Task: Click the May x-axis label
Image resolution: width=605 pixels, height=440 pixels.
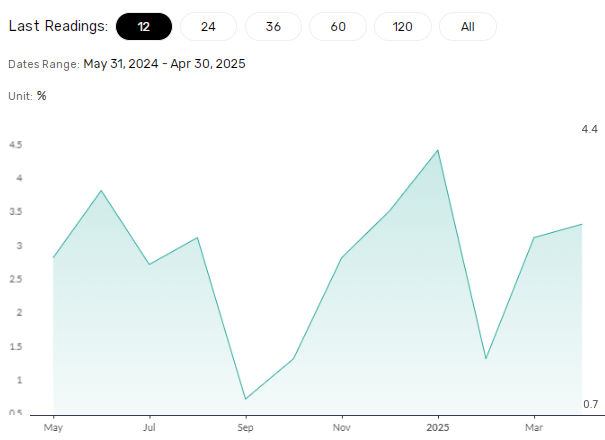Action: [53, 425]
